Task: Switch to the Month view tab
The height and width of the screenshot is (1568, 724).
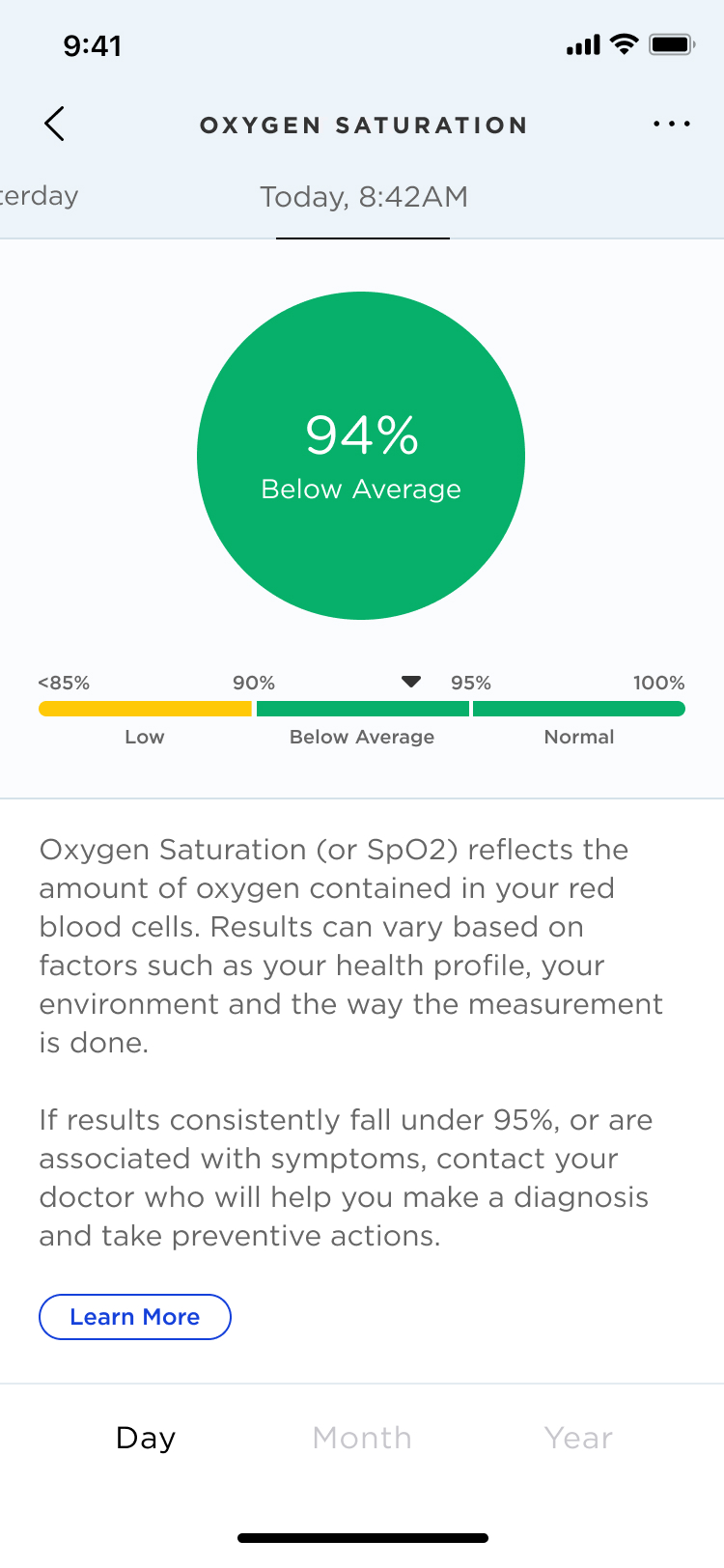Action: pyautogui.click(x=362, y=1438)
